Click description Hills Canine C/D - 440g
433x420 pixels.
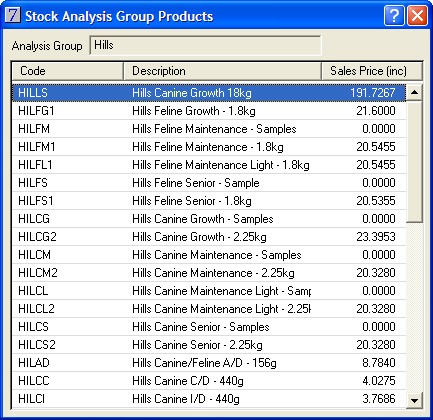point(188,381)
